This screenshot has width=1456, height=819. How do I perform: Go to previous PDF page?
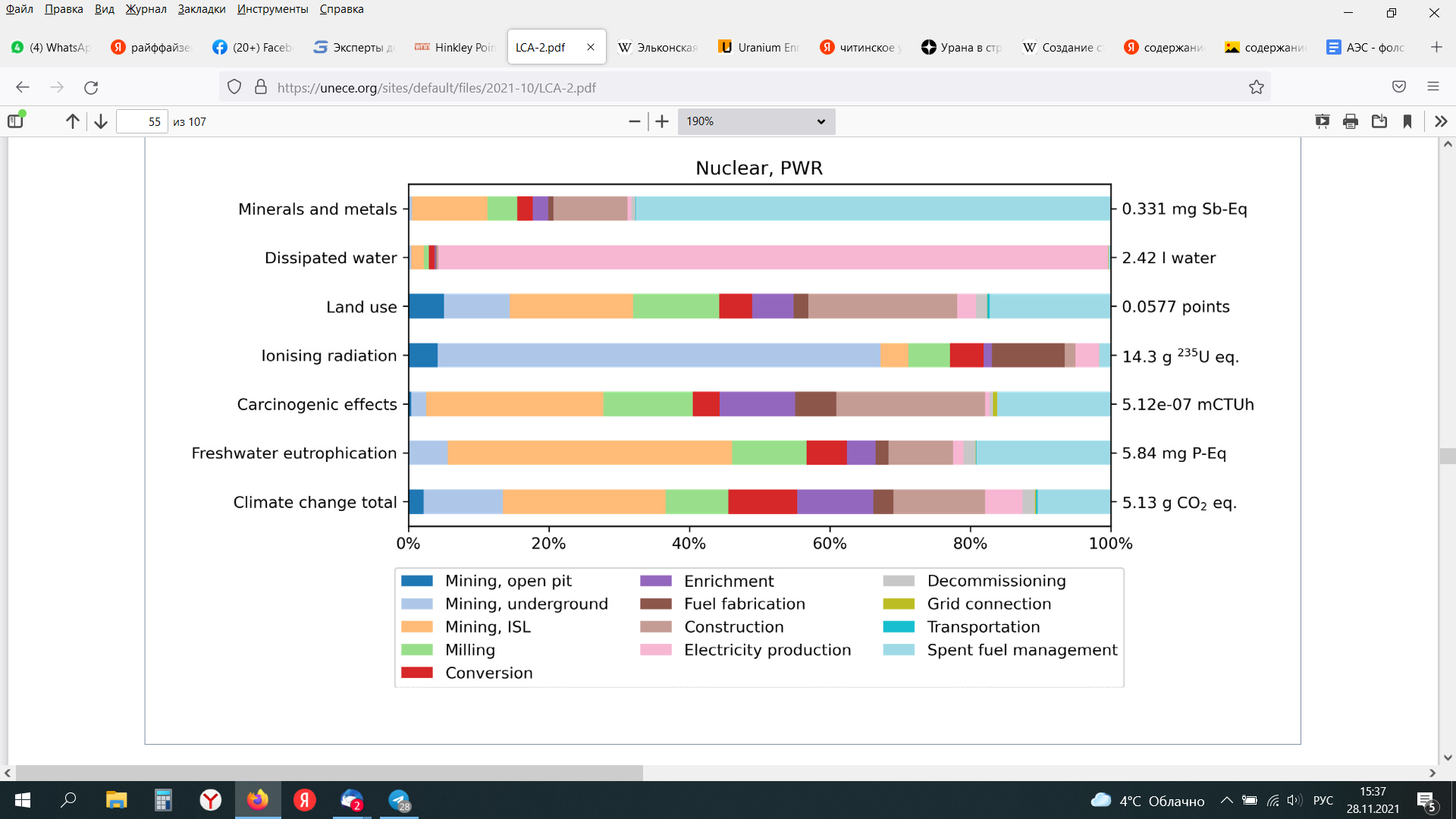pyautogui.click(x=72, y=121)
